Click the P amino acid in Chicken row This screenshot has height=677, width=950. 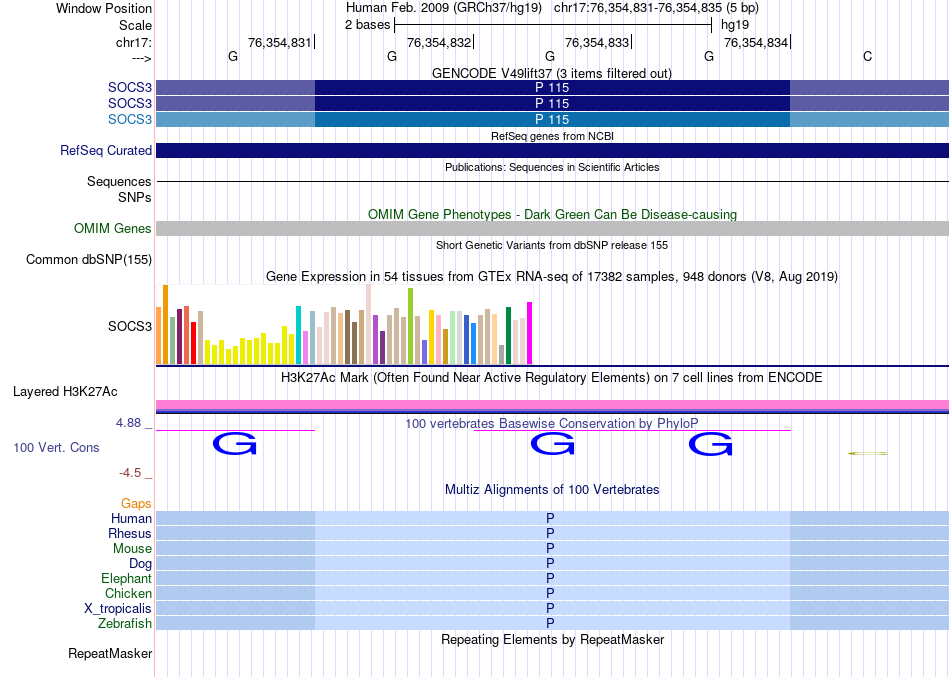(550, 593)
